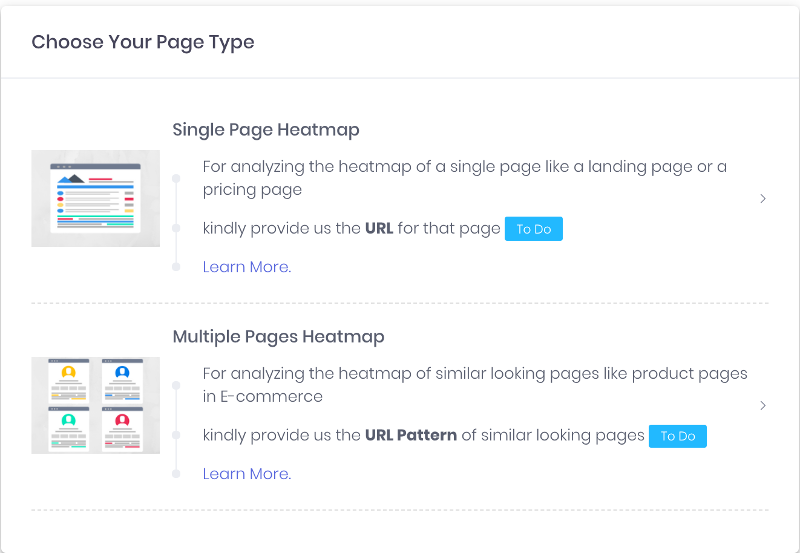Image resolution: width=800 pixels, height=553 pixels.
Task: Select the Multiple Pages Heatmap illustration thumbnail
Action: coord(95,406)
